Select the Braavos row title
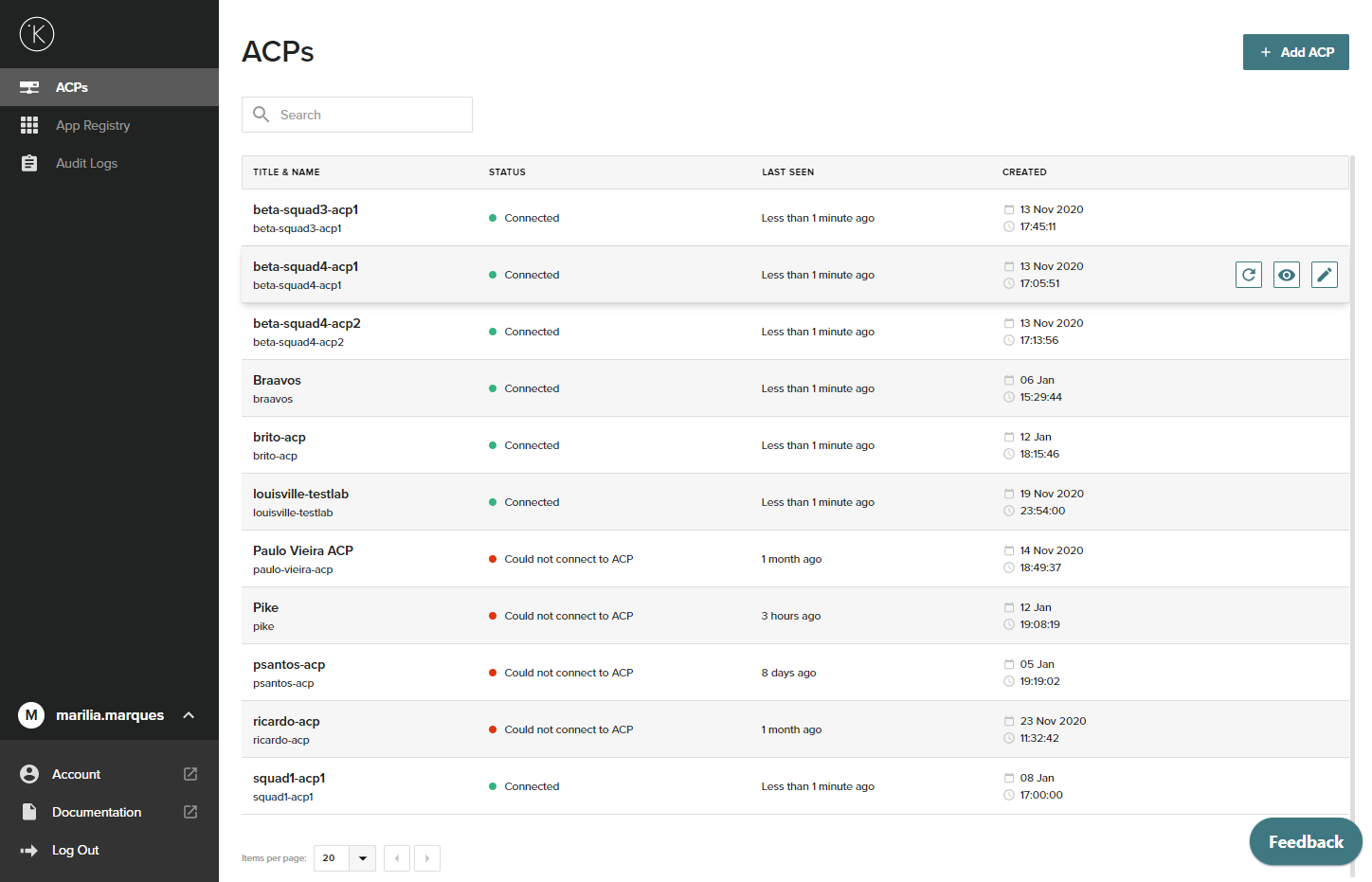The height and width of the screenshot is (882, 1372). tap(277, 380)
